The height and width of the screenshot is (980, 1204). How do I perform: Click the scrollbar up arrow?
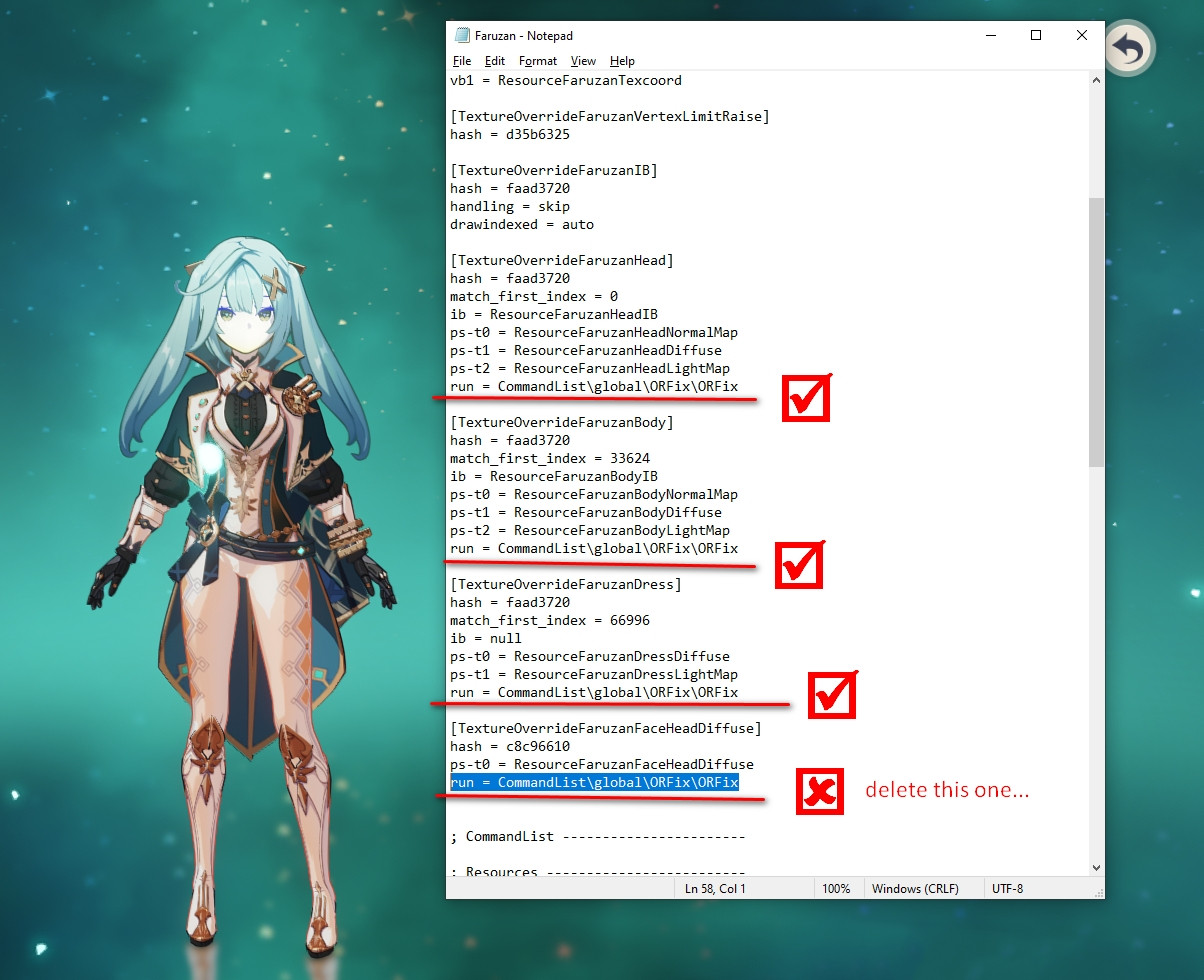[x=1096, y=80]
